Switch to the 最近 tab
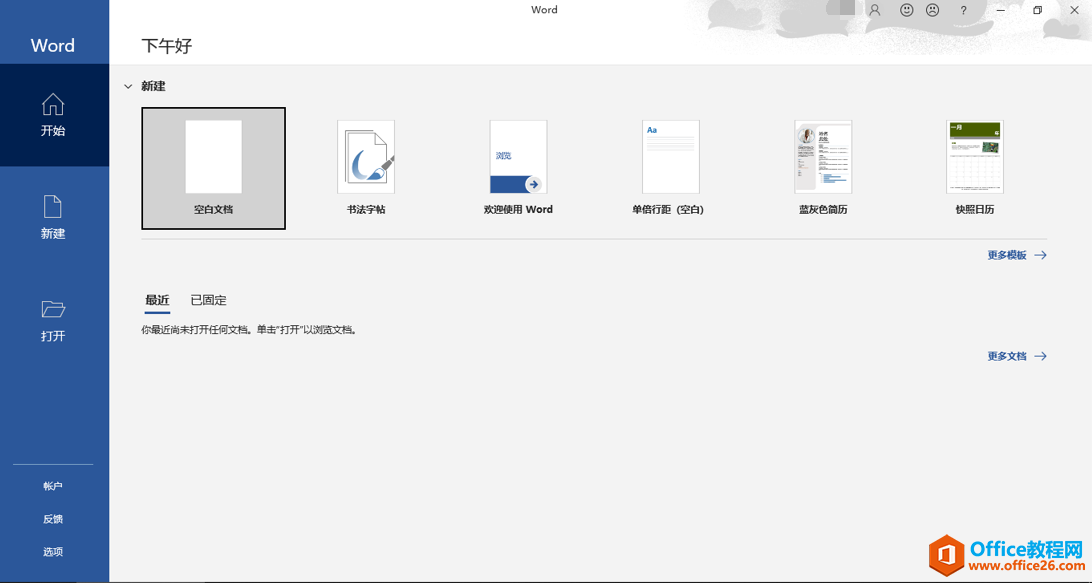The height and width of the screenshot is (583, 1092). (157, 300)
